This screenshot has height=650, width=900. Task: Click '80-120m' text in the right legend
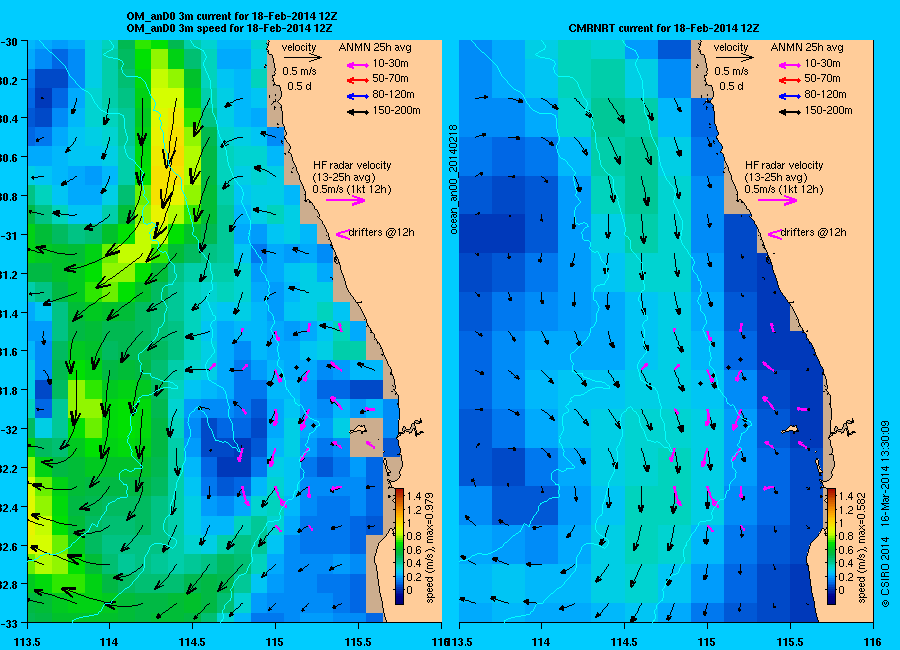click(825, 94)
